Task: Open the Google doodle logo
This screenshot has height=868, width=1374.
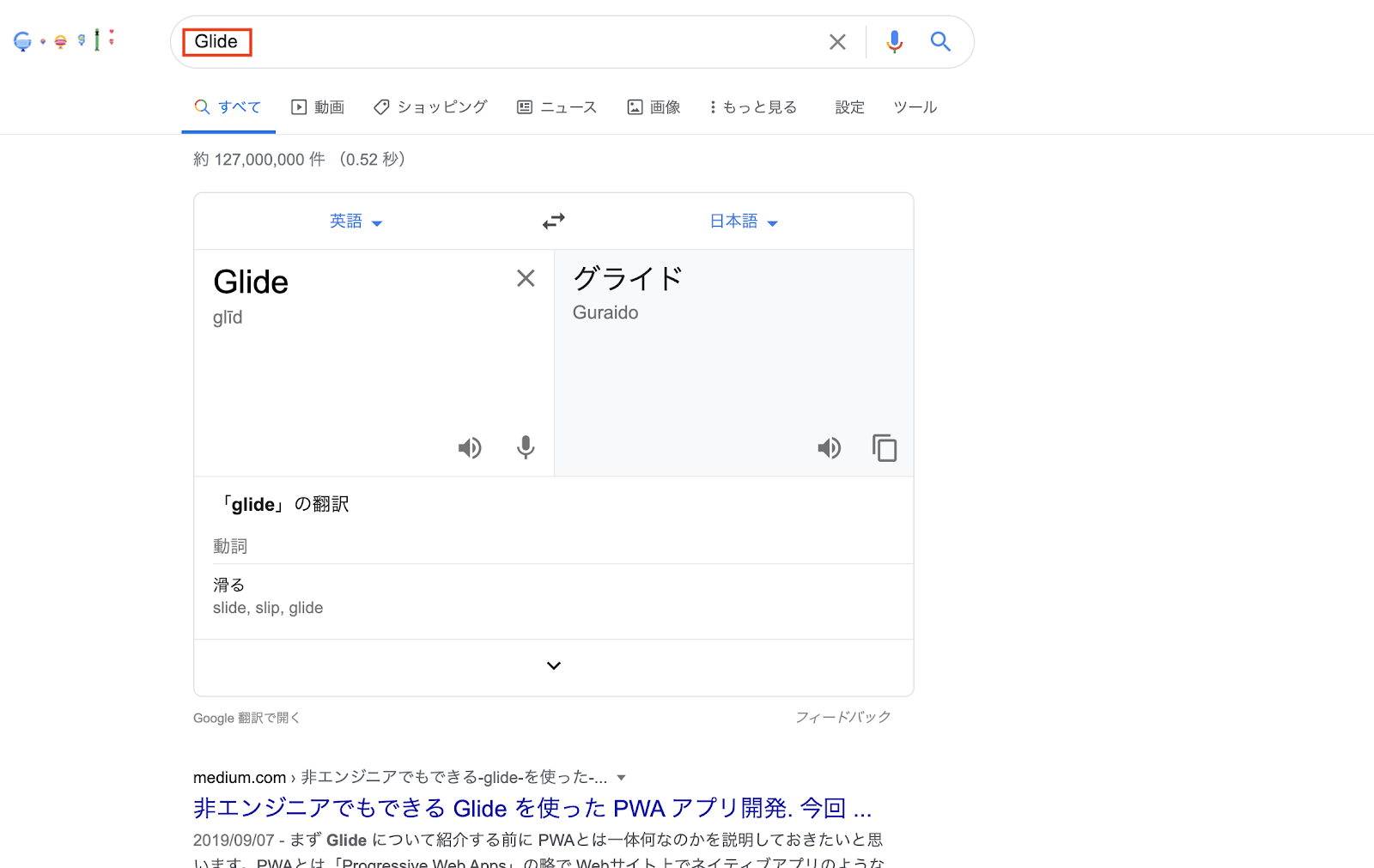Action: tap(64, 40)
